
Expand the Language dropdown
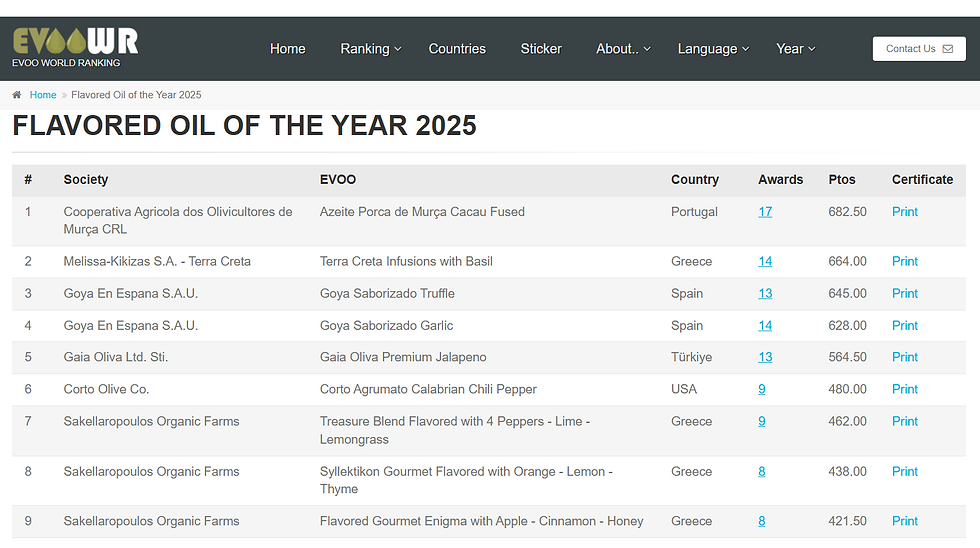click(713, 49)
